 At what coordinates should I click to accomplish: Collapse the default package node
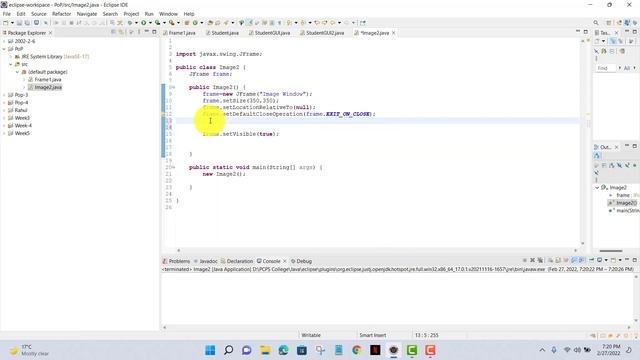click(18, 72)
